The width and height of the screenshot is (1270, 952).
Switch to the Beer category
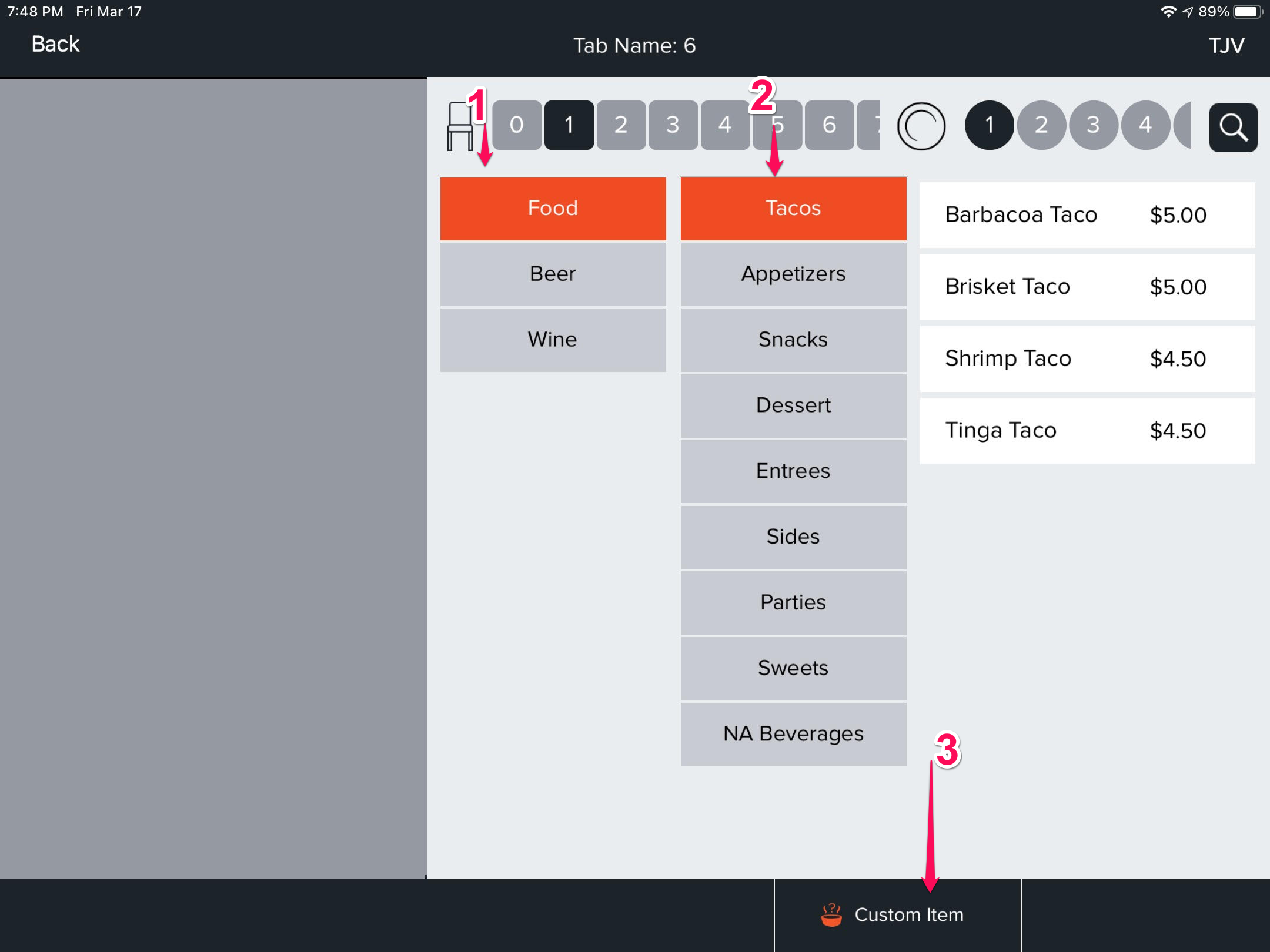[553, 274]
